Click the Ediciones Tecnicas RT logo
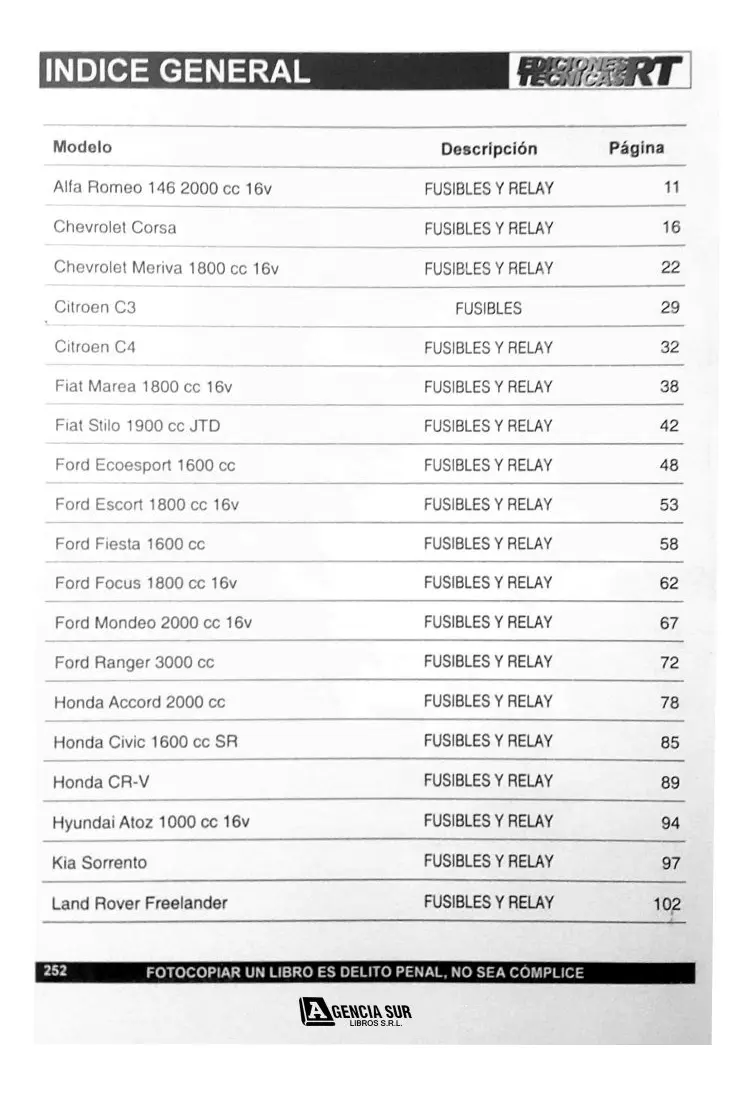The image size is (753, 1094). (x=600, y=70)
